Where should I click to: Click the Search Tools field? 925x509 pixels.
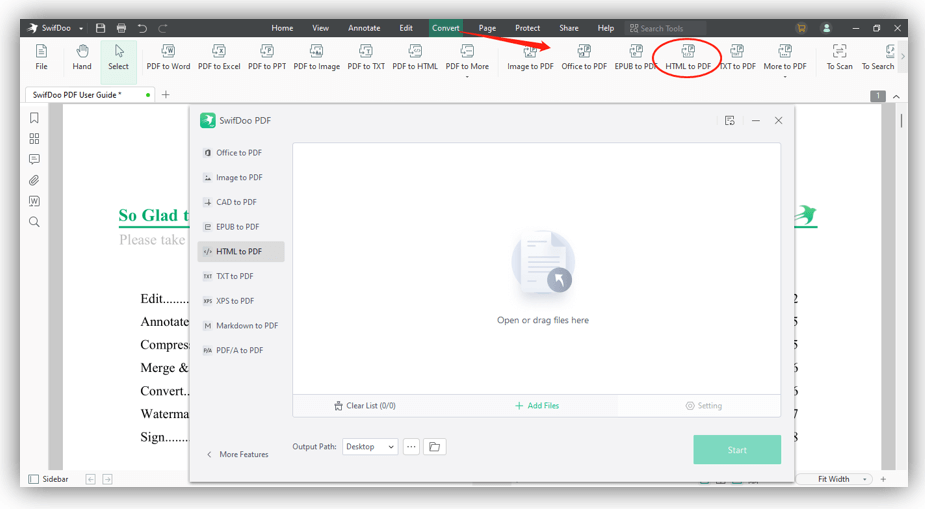pos(665,28)
